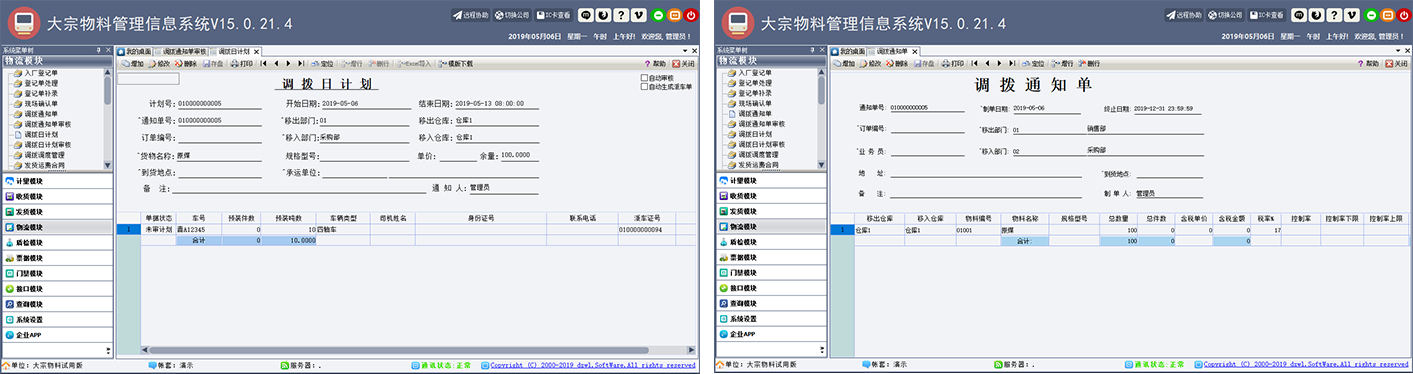
Task: Select 现场确认单 in right window tree
Action: point(756,103)
